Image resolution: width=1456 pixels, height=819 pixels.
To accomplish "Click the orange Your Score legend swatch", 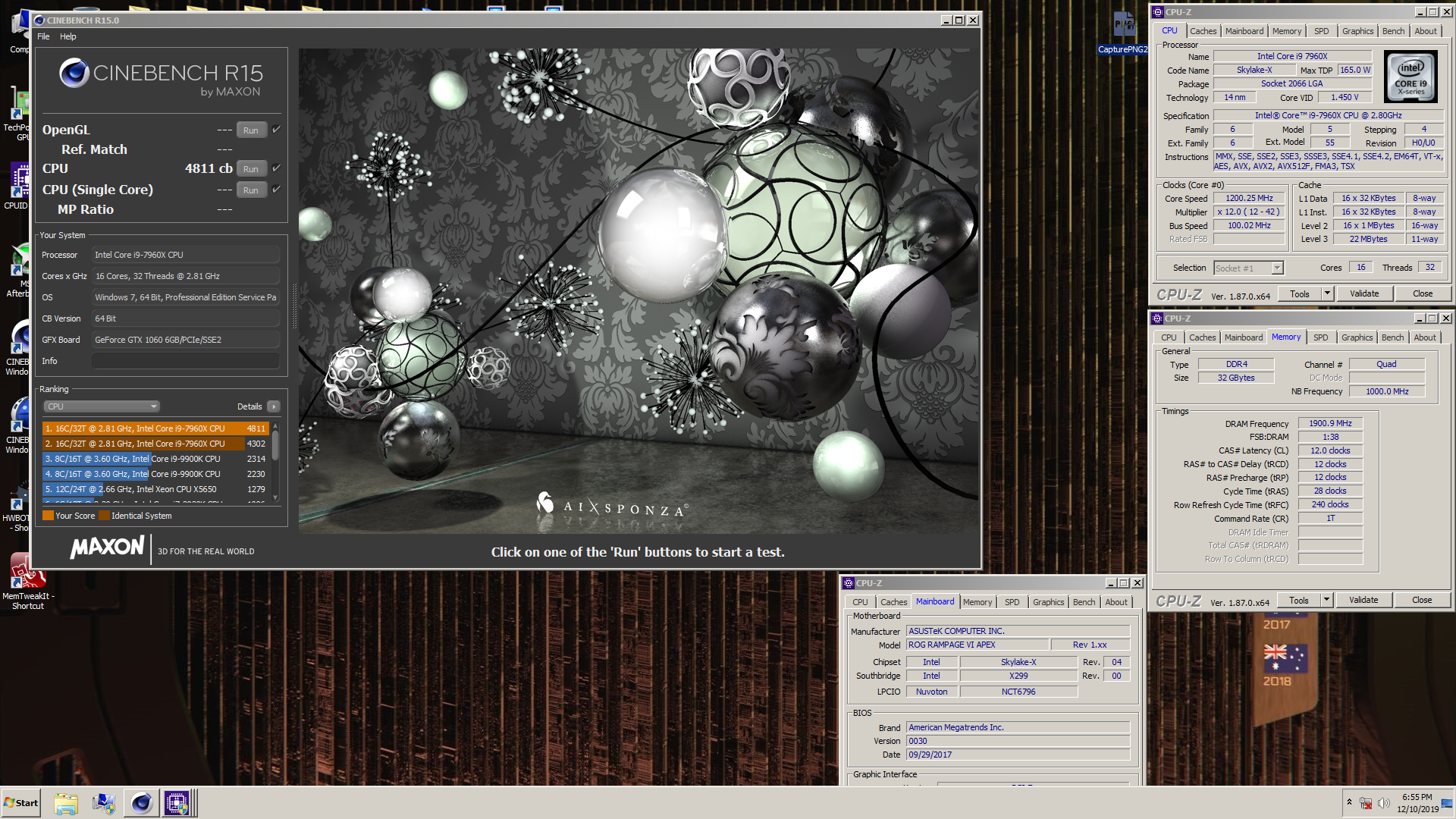I will pyautogui.click(x=48, y=516).
